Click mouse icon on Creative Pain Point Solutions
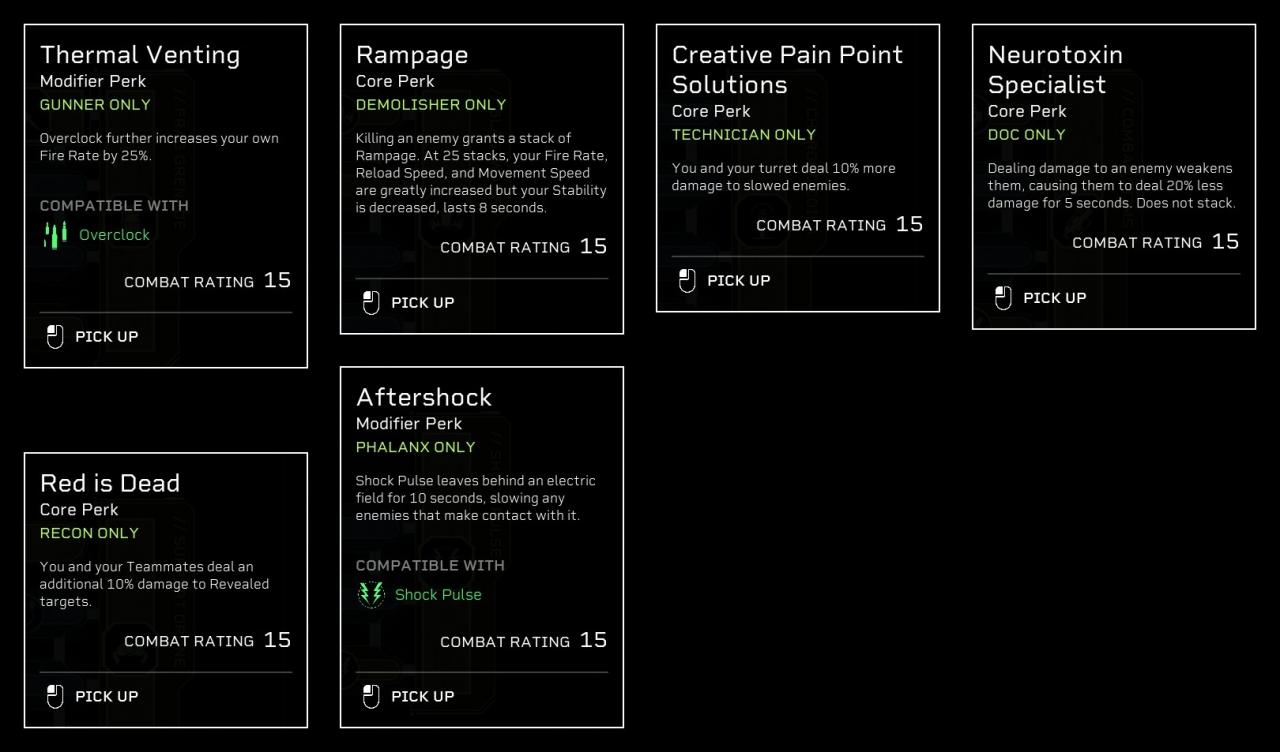 [687, 281]
